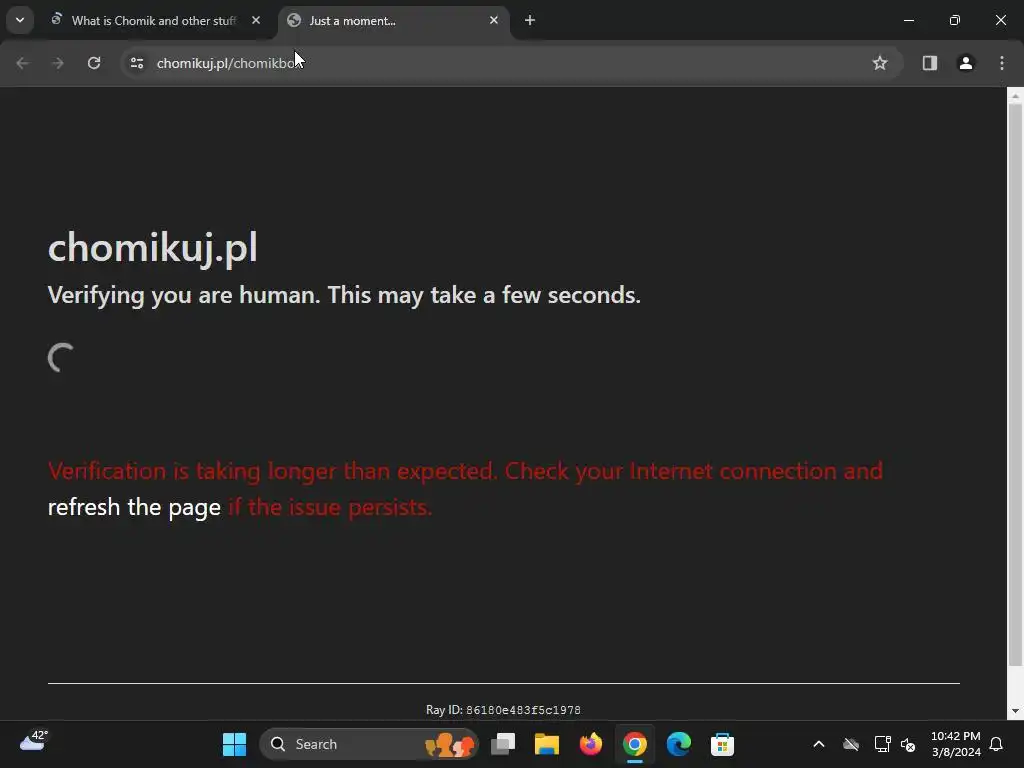
Task: Bookmark this page with the star icon
Action: click(880, 63)
